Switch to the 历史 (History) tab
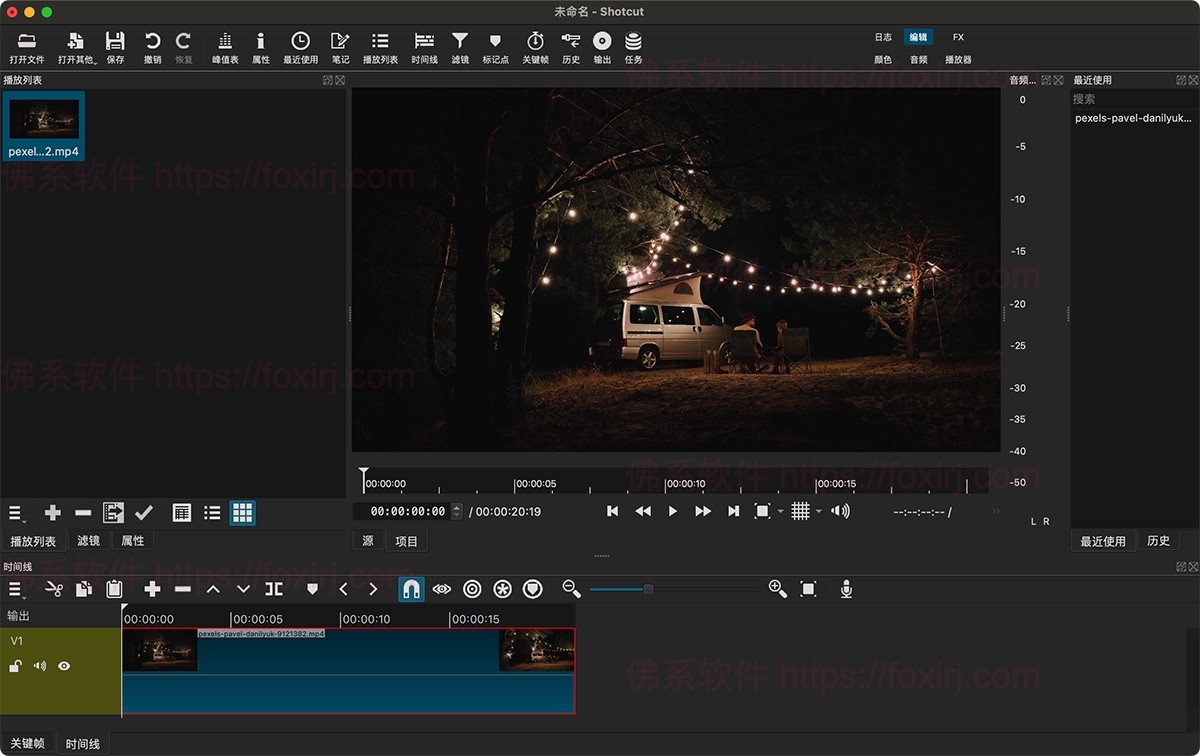 pyautogui.click(x=1158, y=541)
